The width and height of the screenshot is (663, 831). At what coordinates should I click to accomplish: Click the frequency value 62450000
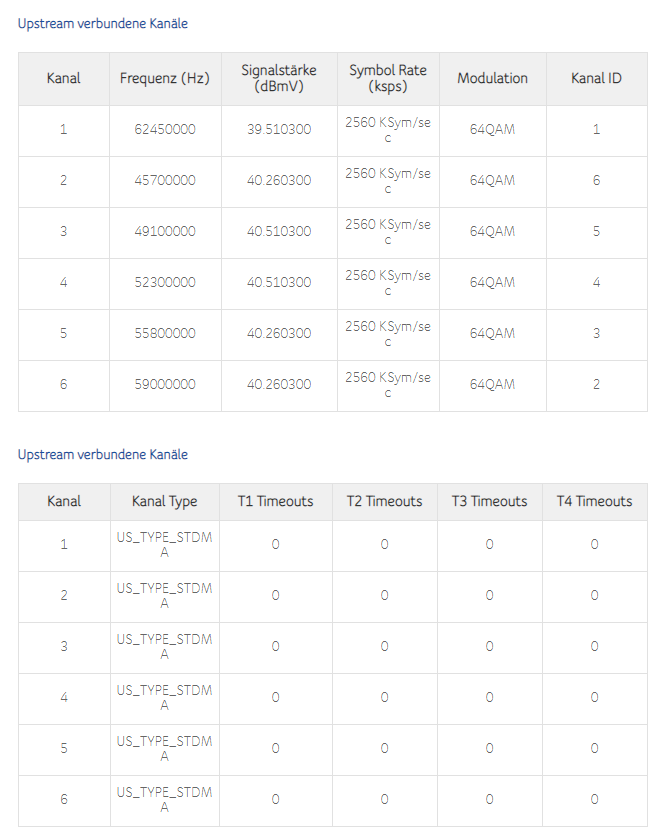[165, 130]
